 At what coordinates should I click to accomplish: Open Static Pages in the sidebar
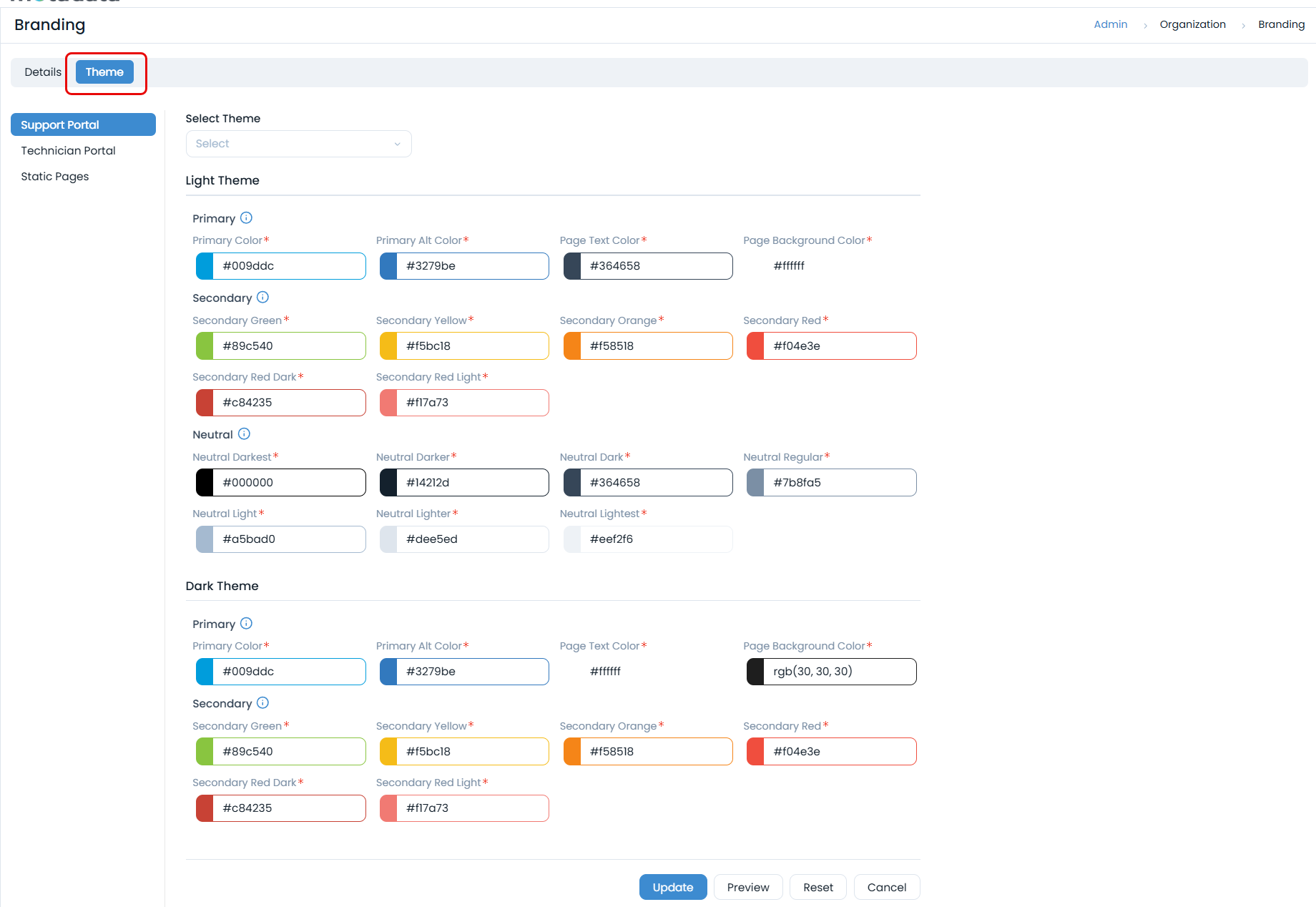55,177
